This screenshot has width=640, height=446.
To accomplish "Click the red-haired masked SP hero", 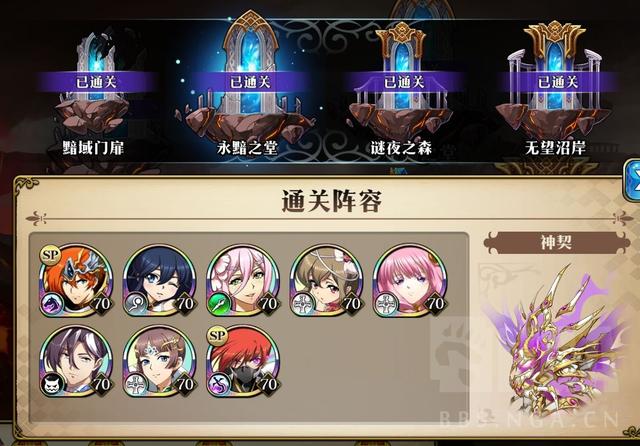I will (x=243, y=361).
